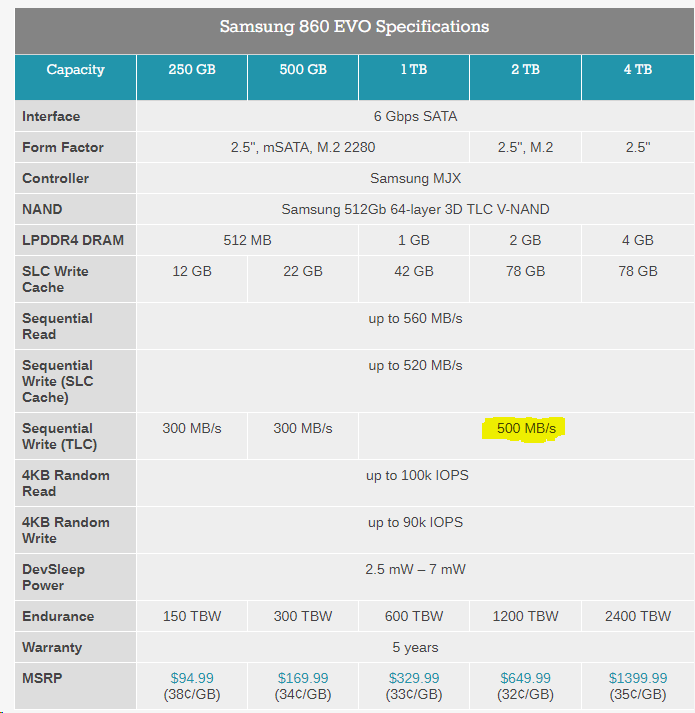Click the table title Samsung 860 EVO Specifications
The width and height of the screenshot is (695, 713).
pyautogui.click(x=354, y=26)
